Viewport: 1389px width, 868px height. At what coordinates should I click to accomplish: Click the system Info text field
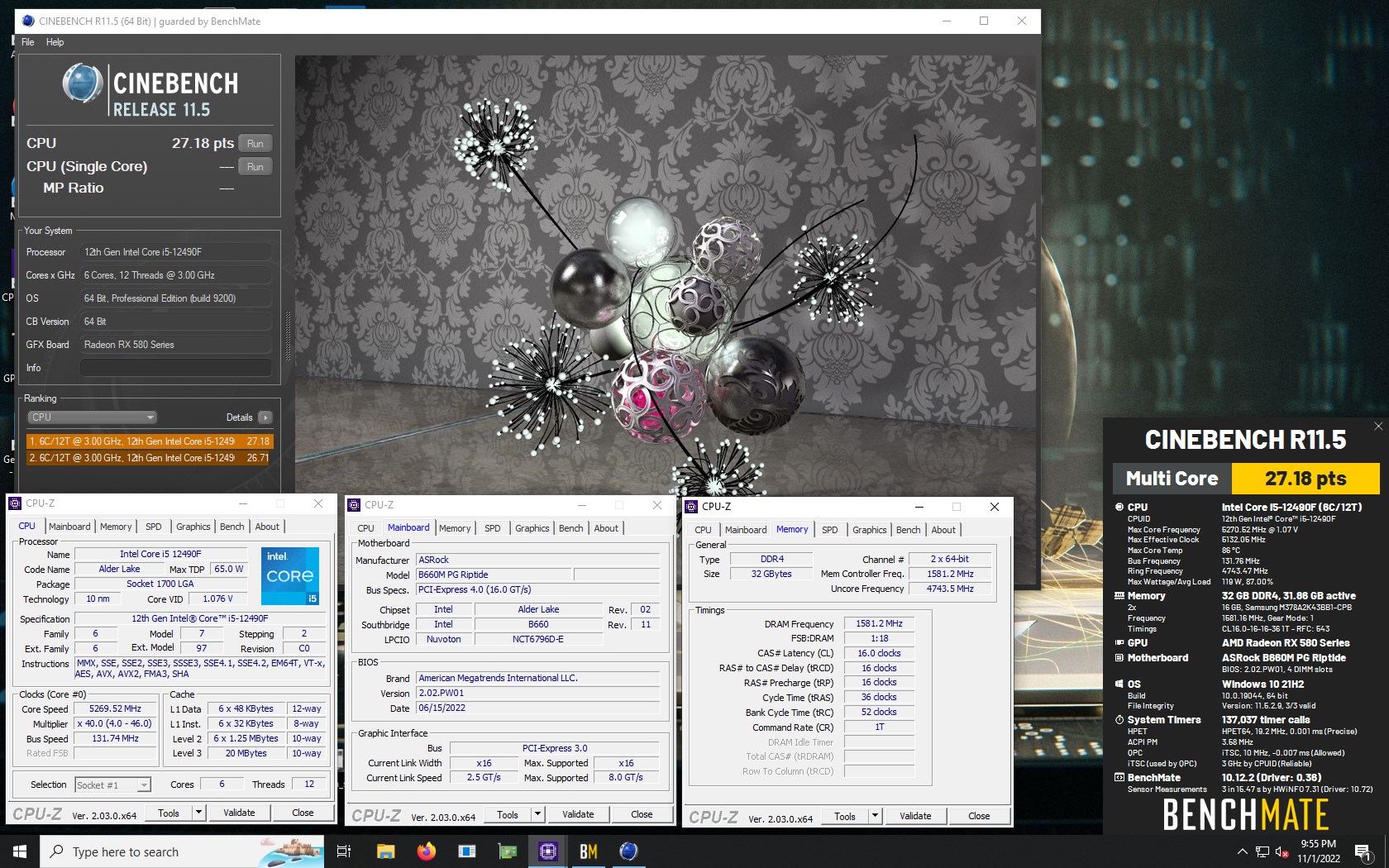176,368
